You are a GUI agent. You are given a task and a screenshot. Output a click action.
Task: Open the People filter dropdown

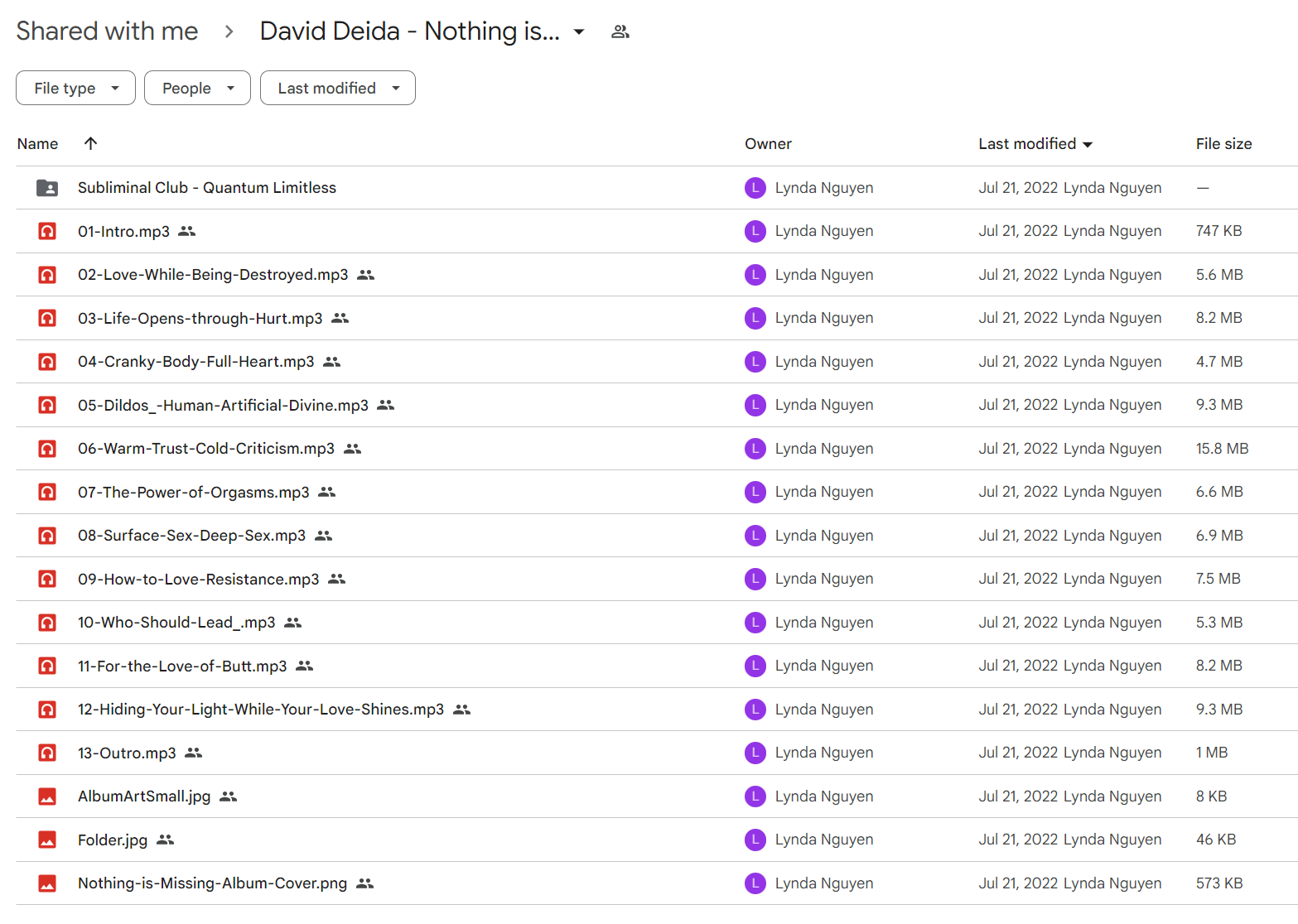(x=197, y=88)
